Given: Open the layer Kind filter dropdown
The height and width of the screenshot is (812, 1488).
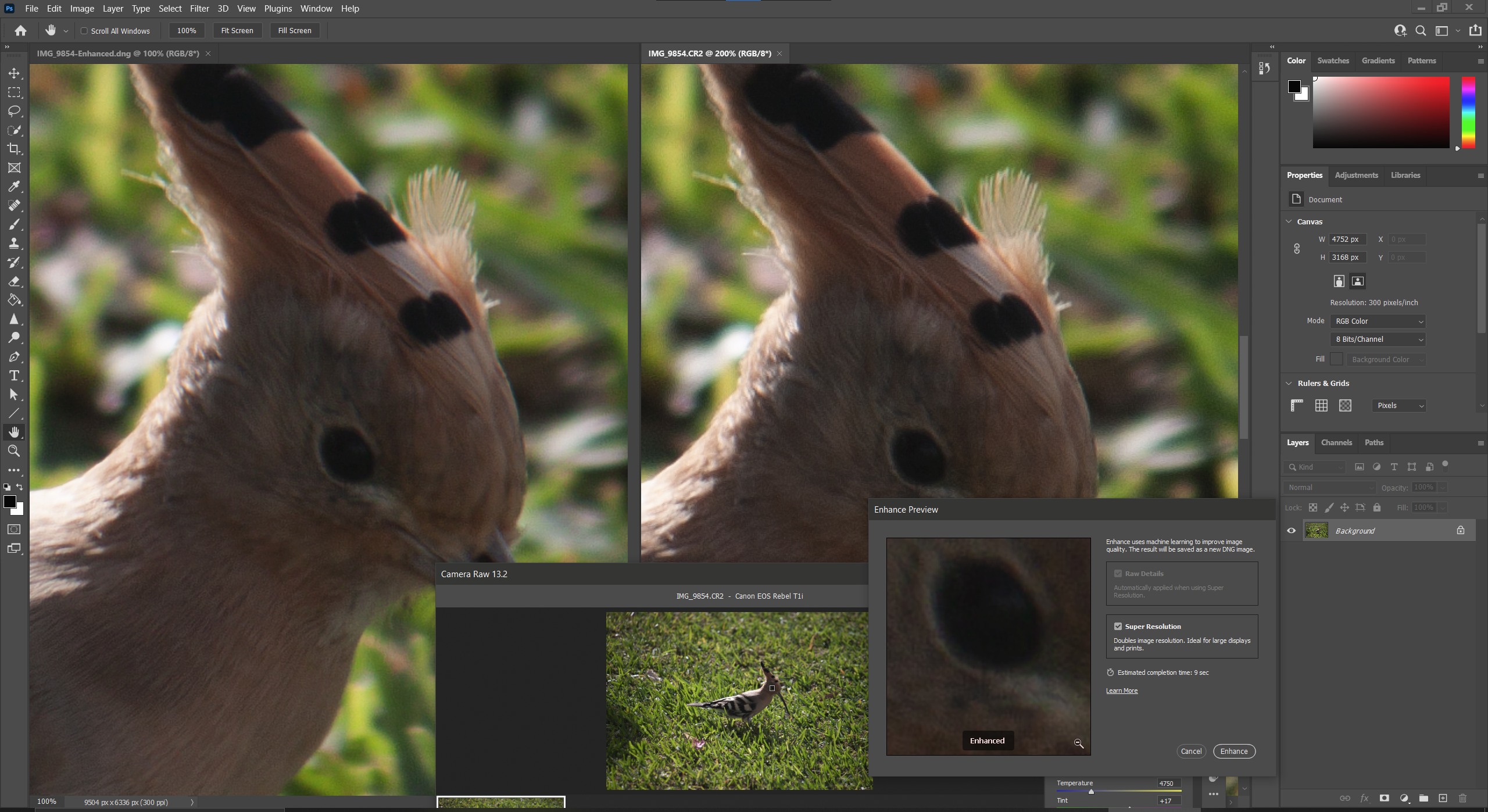Looking at the screenshot, I should (x=1315, y=467).
